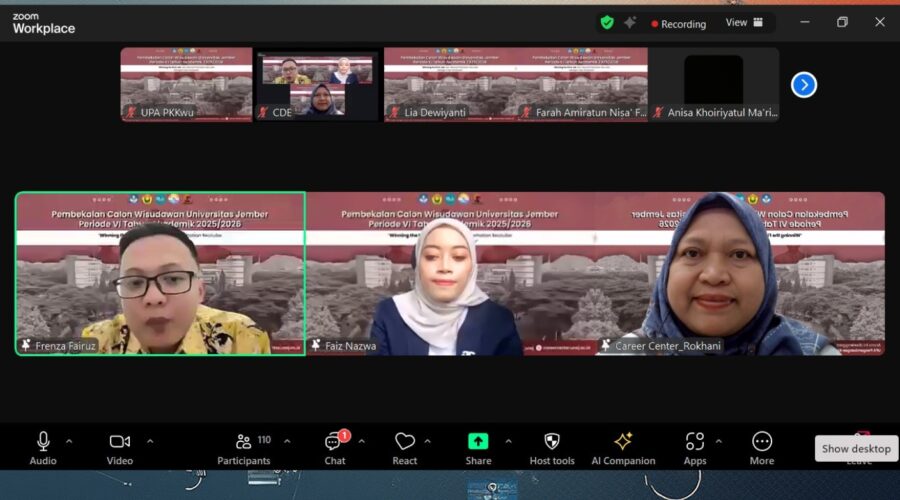Screen dimensions: 900x500
Task: Expand the Video options arrow
Action: coord(150,441)
